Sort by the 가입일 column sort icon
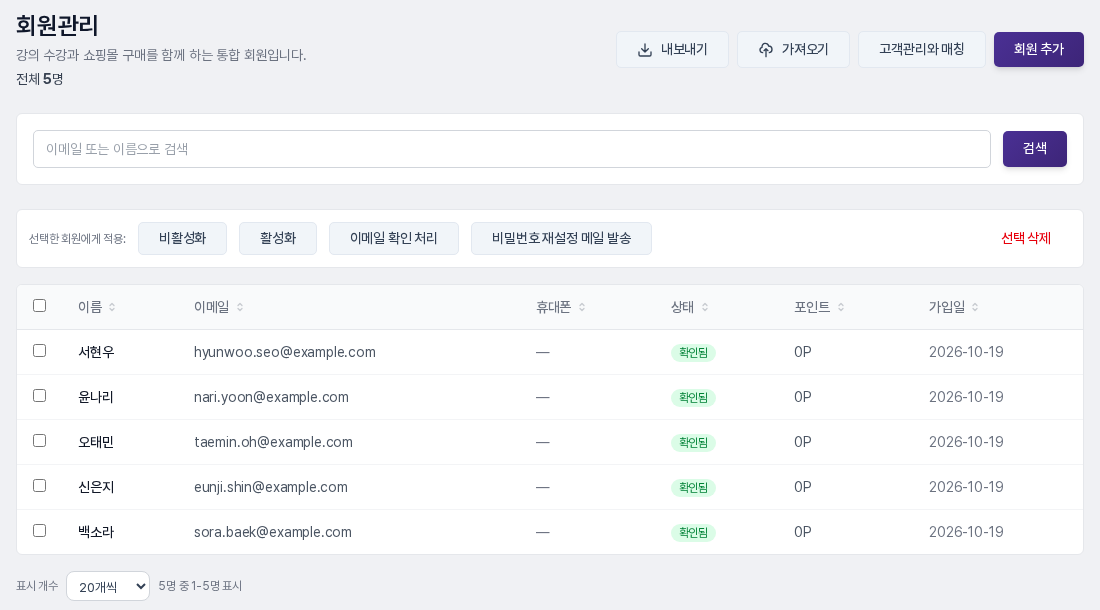 (x=975, y=307)
